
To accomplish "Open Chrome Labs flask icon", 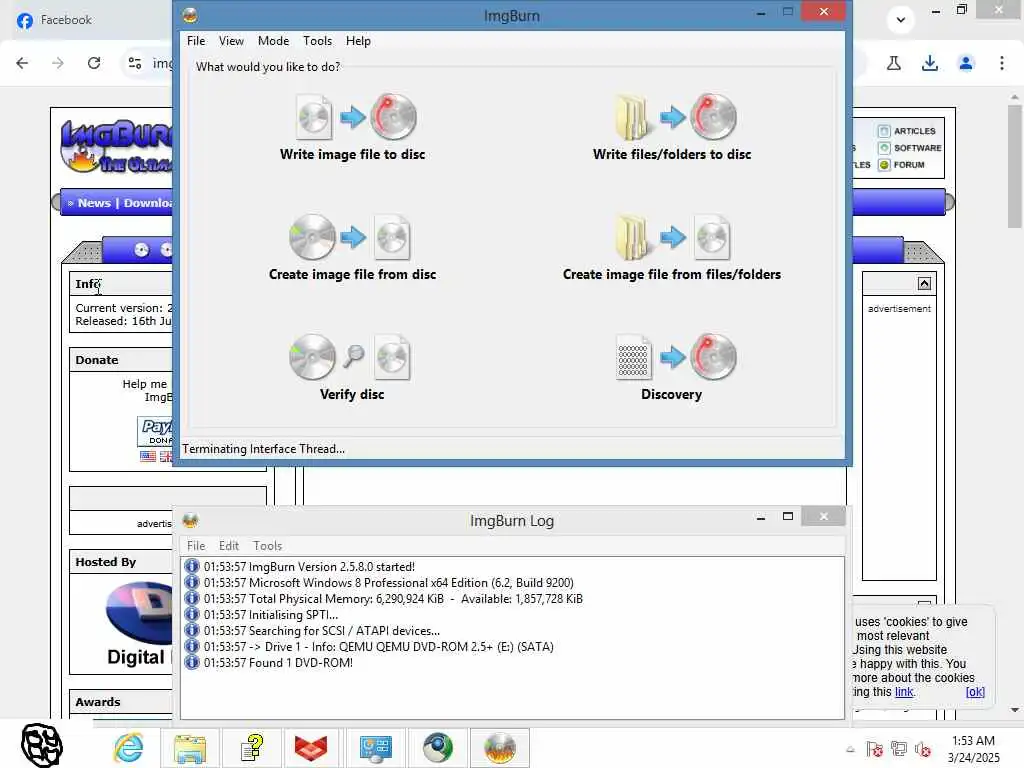I will [x=893, y=63].
